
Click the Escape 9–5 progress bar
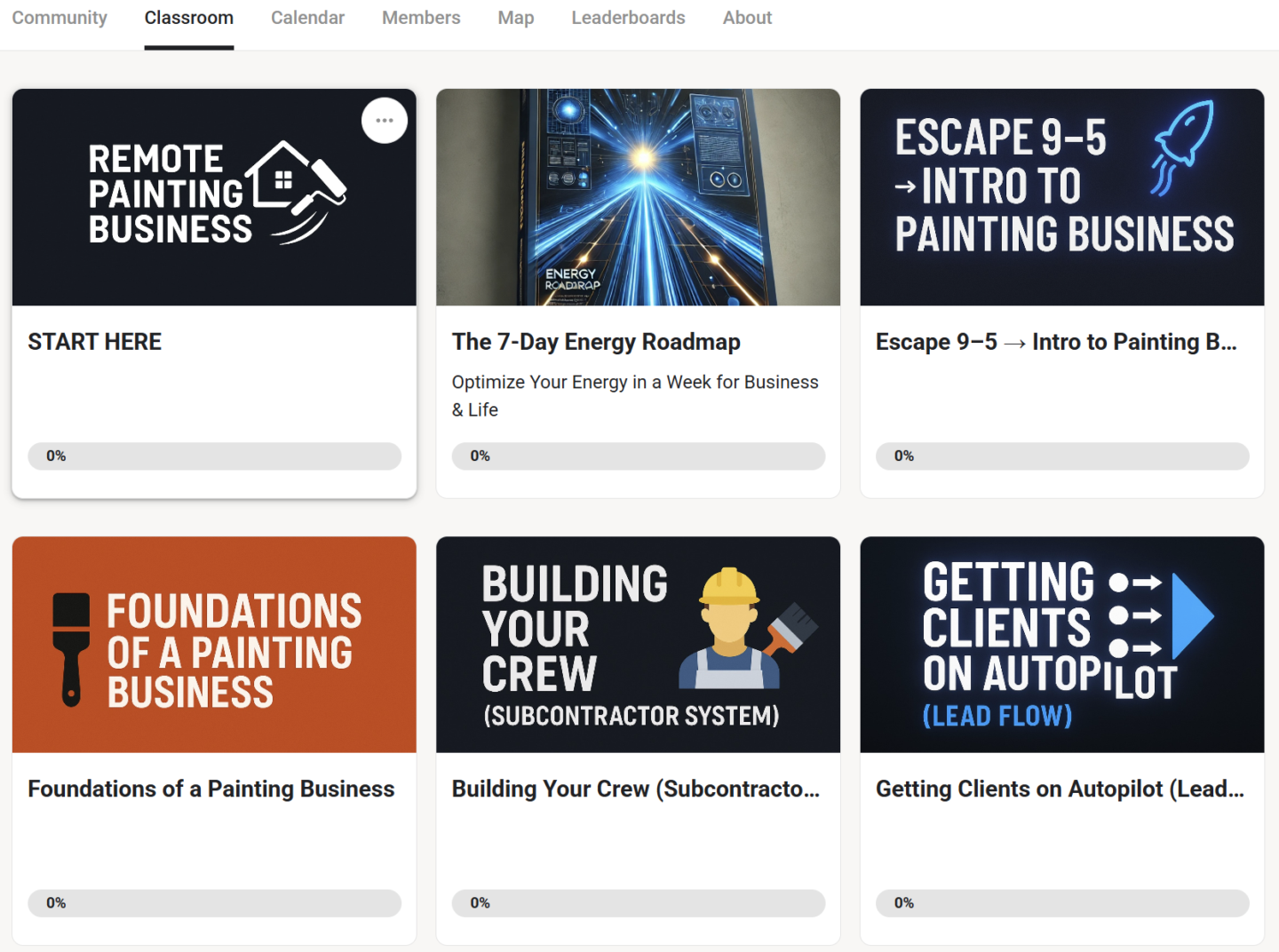(x=1062, y=456)
